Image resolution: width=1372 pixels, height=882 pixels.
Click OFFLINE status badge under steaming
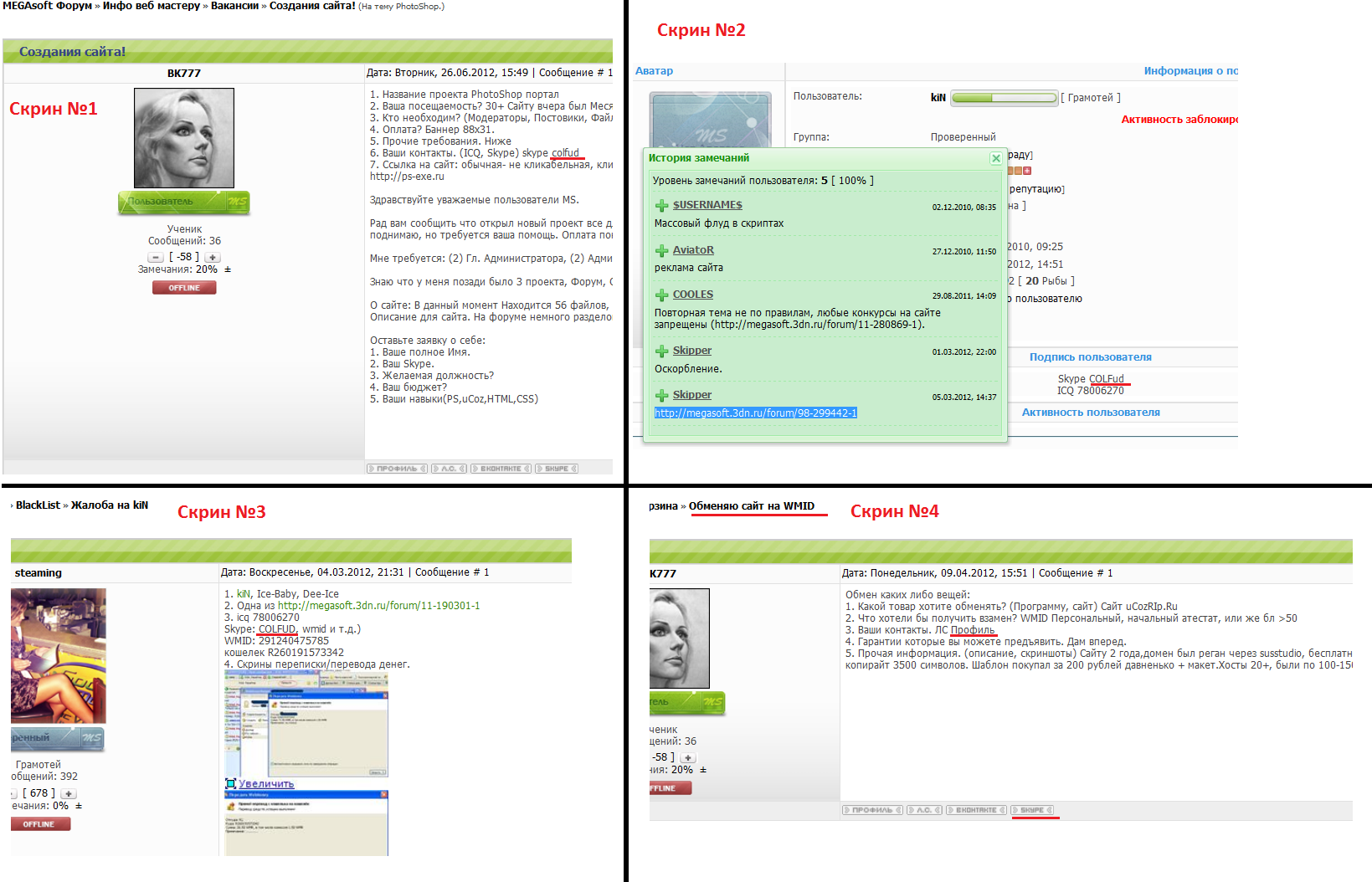pyautogui.click(x=40, y=824)
